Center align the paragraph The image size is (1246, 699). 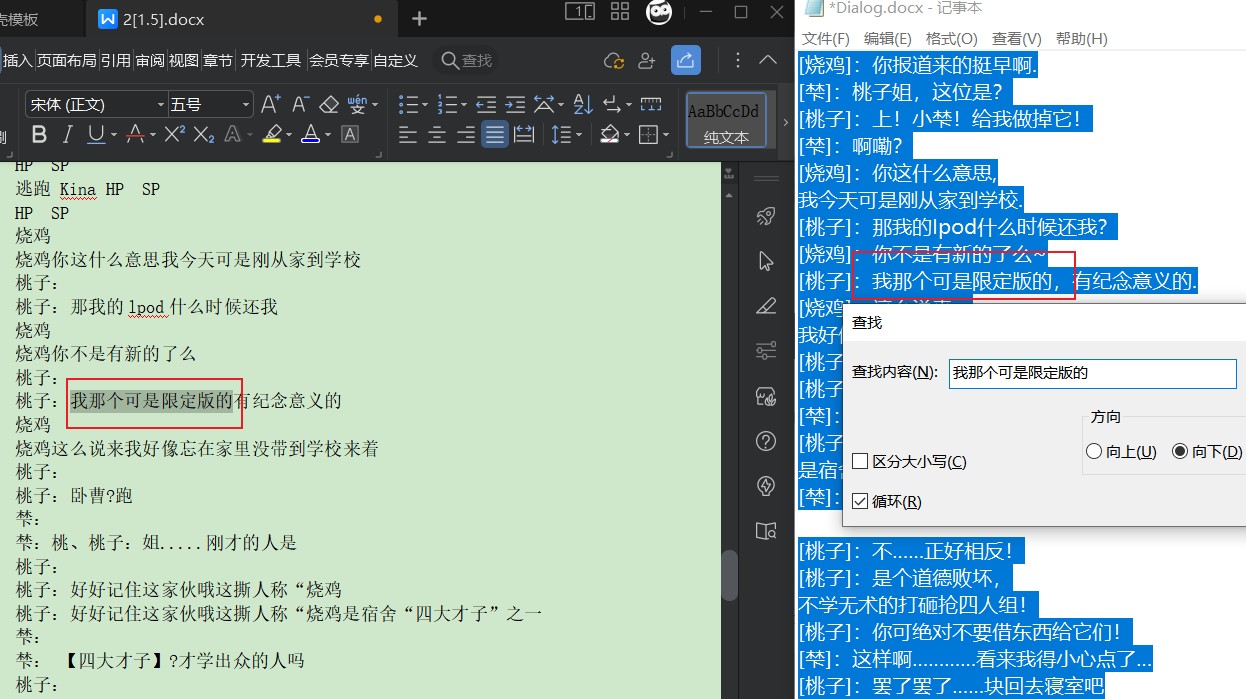[436, 134]
